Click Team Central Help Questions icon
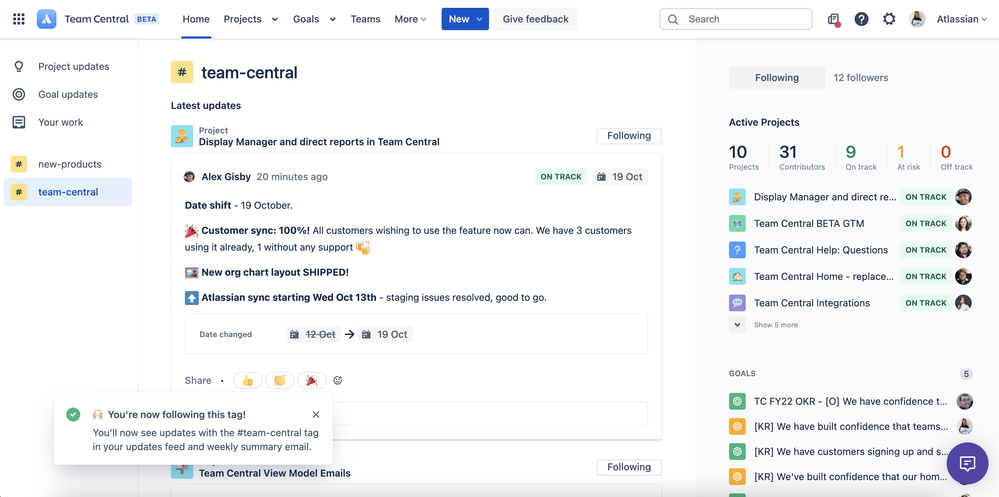Image resolution: width=999 pixels, height=497 pixels. [737, 250]
